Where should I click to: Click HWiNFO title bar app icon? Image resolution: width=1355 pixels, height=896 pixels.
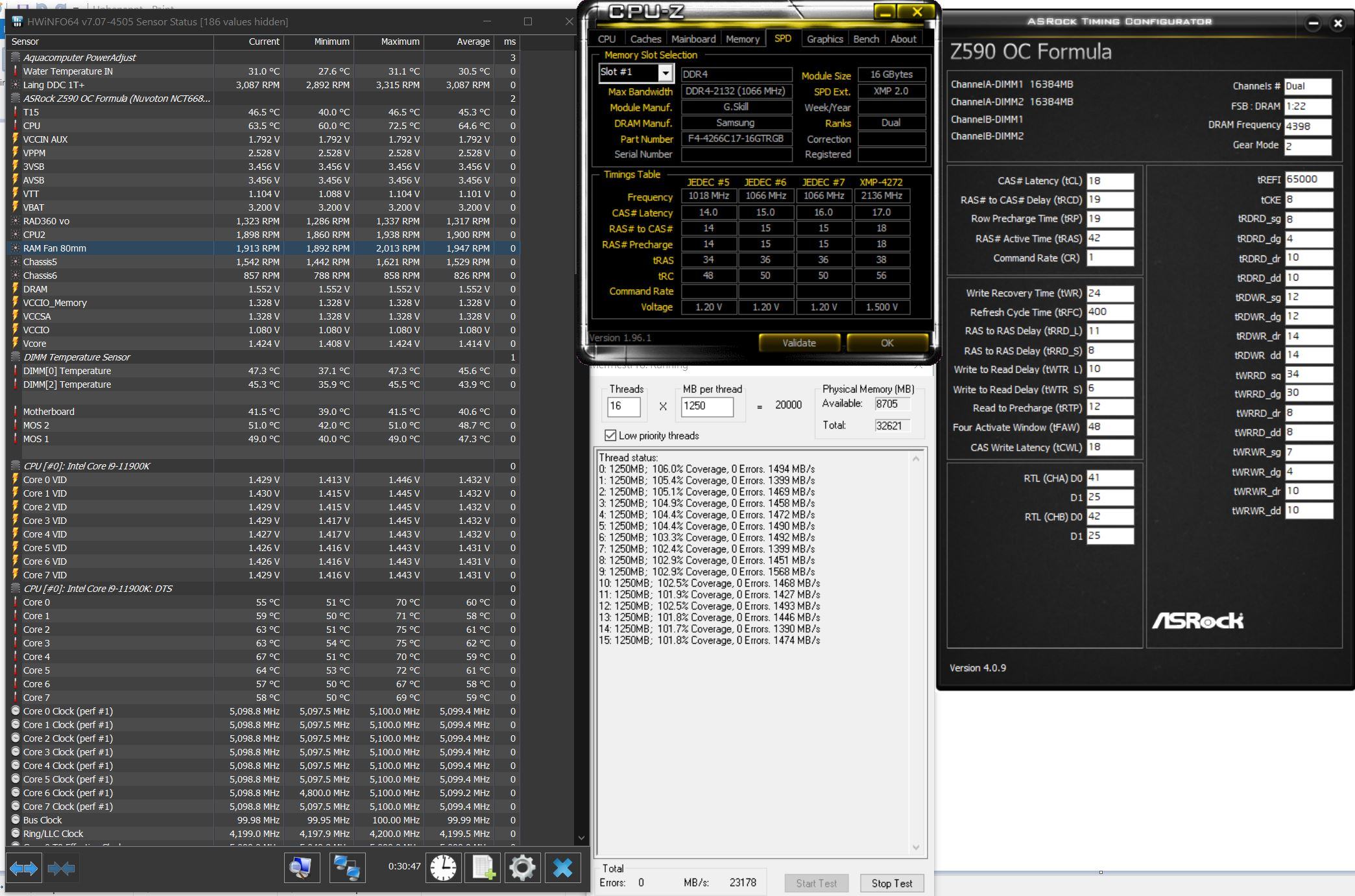pyautogui.click(x=18, y=21)
